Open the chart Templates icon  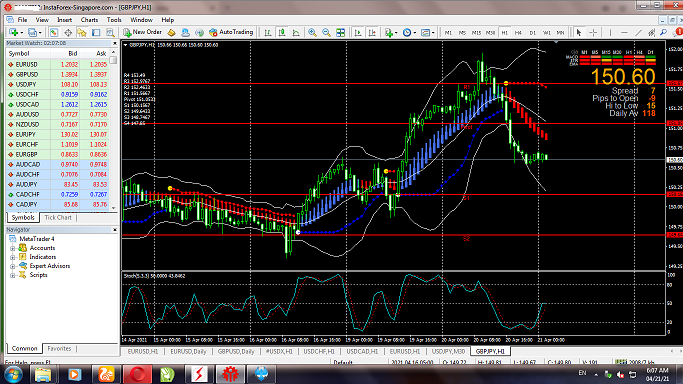click(x=425, y=33)
